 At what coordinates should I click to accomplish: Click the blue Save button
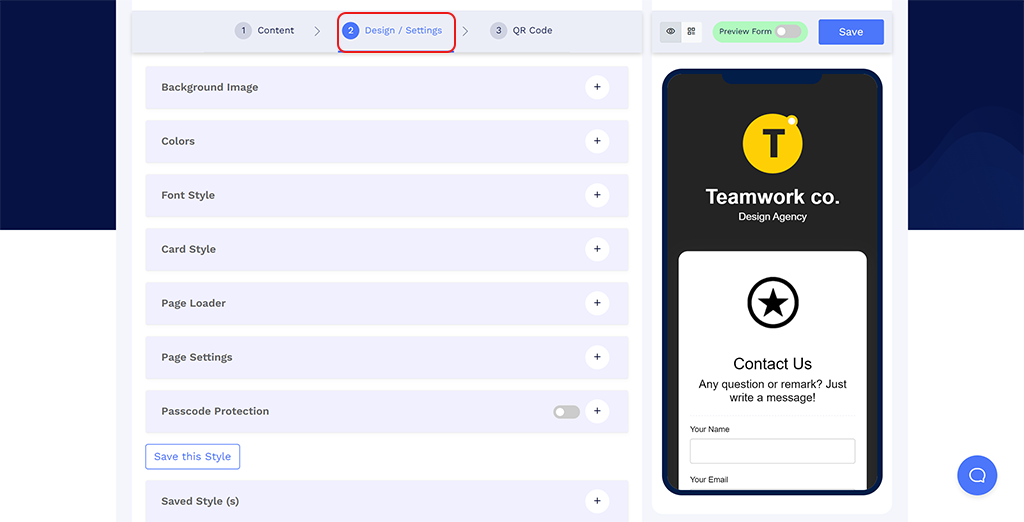tap(850, 32)
